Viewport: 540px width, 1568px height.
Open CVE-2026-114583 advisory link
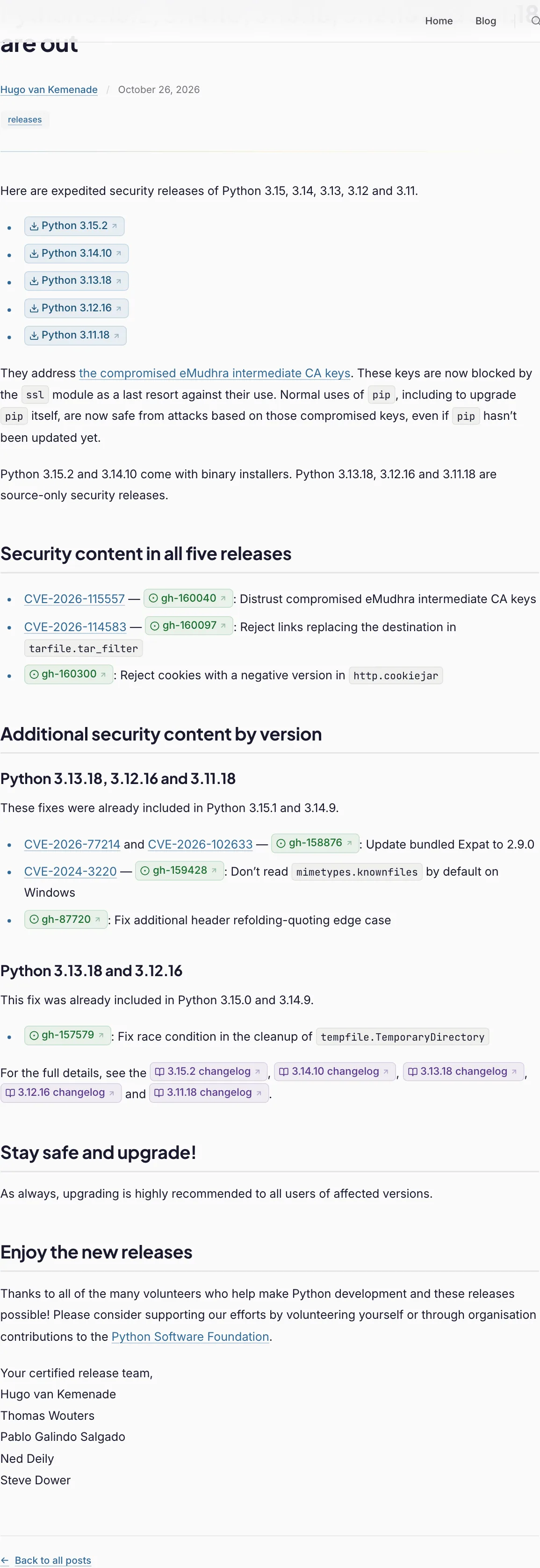click(75, 627)
